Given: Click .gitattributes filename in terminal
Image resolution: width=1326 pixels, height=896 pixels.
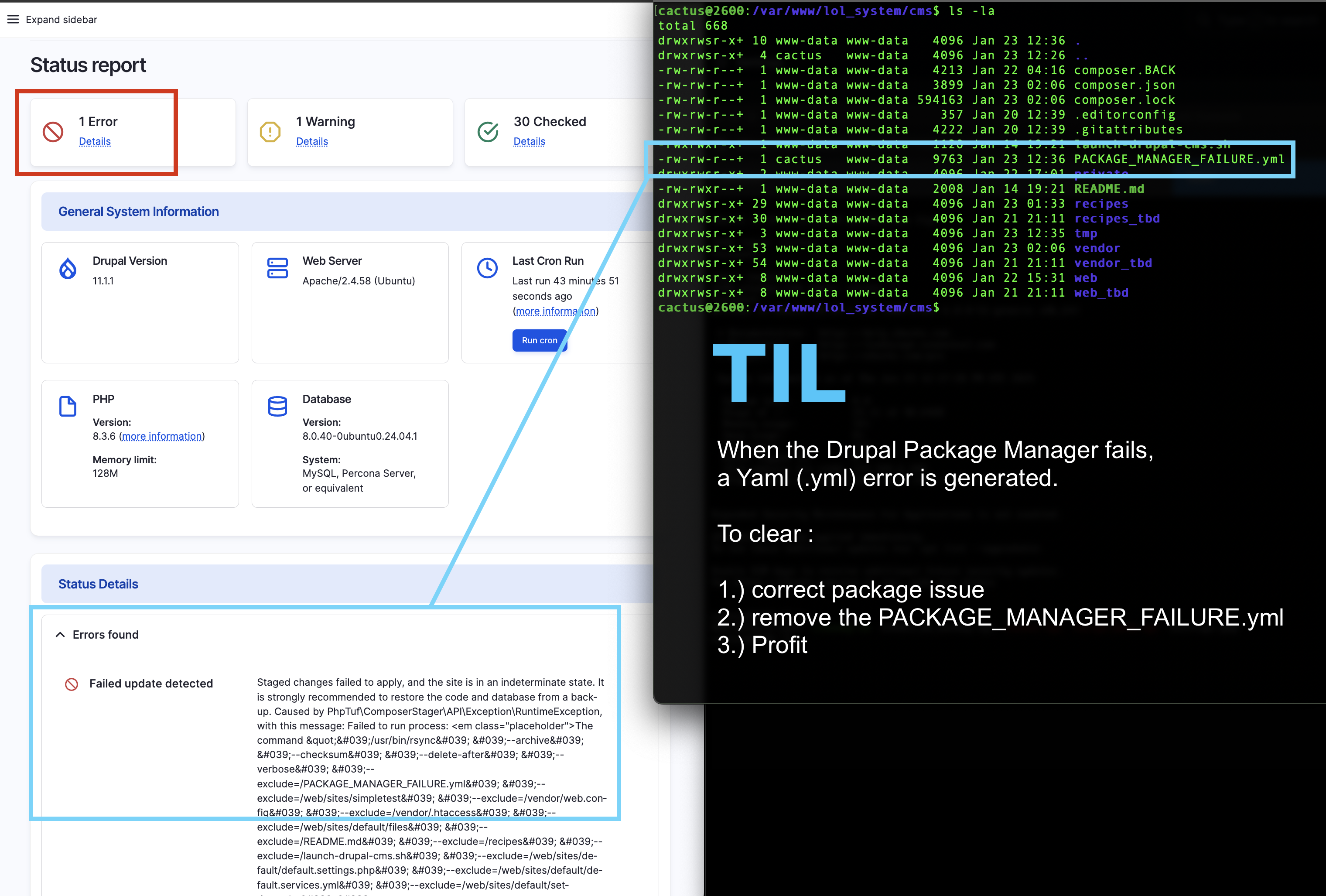Looking at the screenshot, I should [1128, 130].
